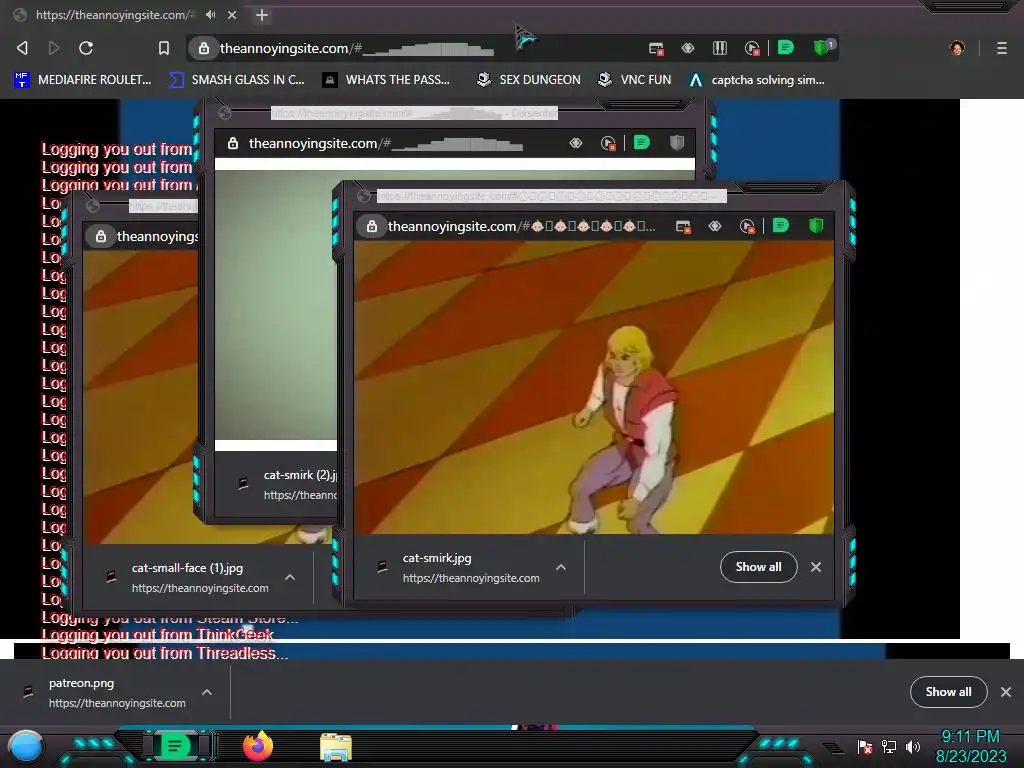The width and height of the screenshot is (1024, 768).
Task: Click the forward arrow in main browser toolbar
Action: pos(54,48)
